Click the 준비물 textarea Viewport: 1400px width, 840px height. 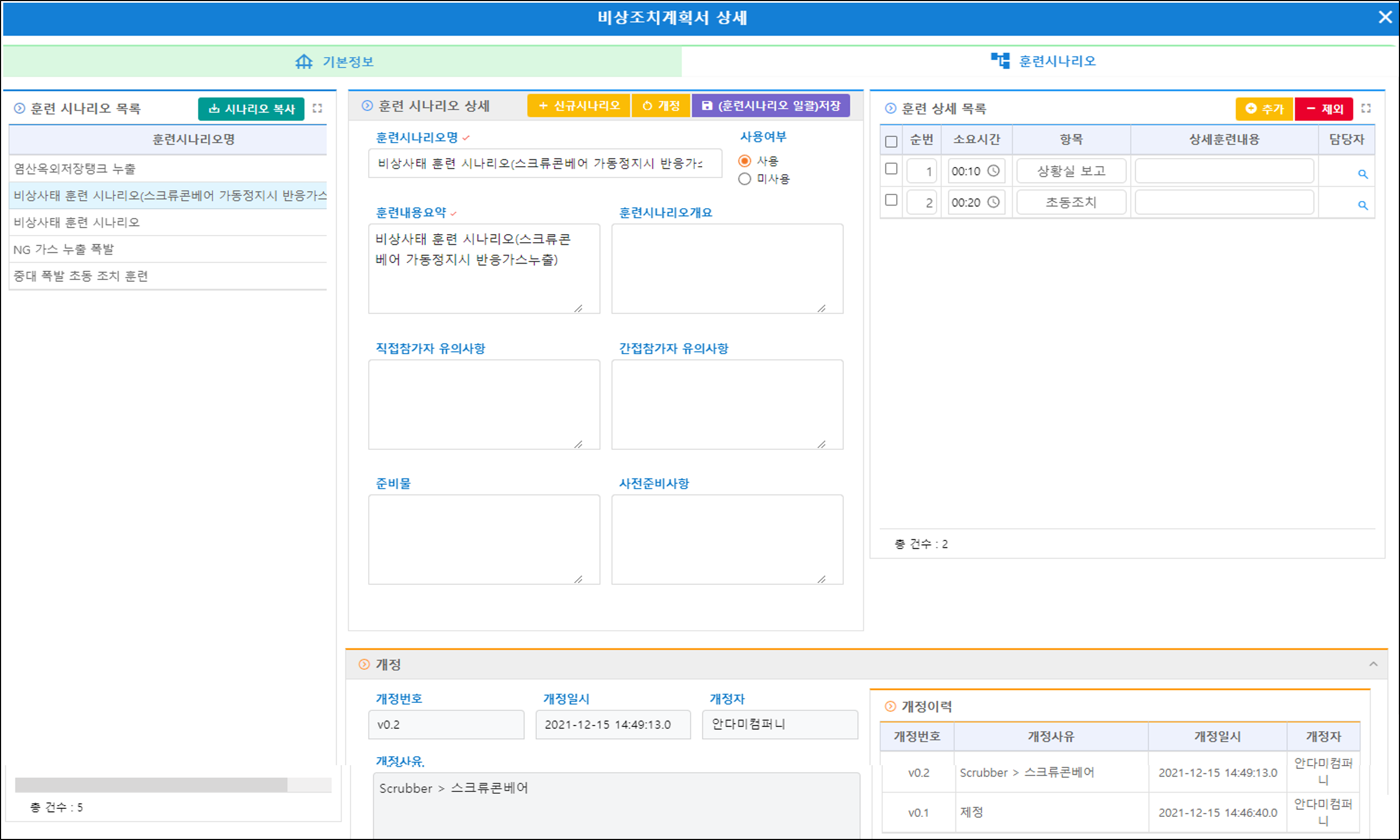pos(484,539)
